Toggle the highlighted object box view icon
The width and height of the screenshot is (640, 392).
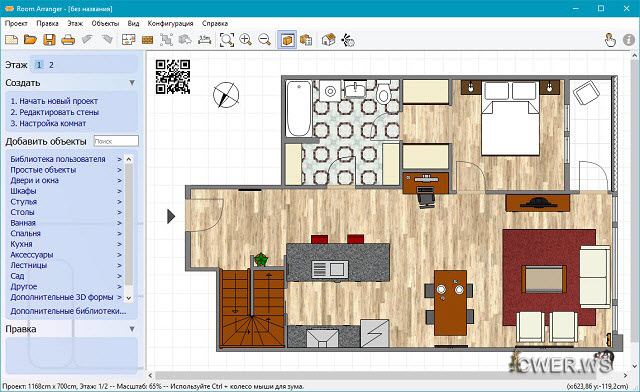[287, 40]
